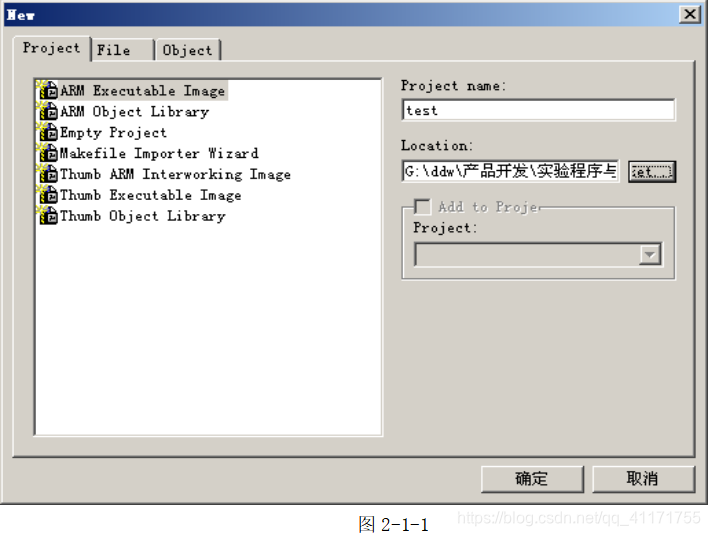Expand the Project dropdown arrow
Viewport: 710px width, 536px height.
pos(650,254)
